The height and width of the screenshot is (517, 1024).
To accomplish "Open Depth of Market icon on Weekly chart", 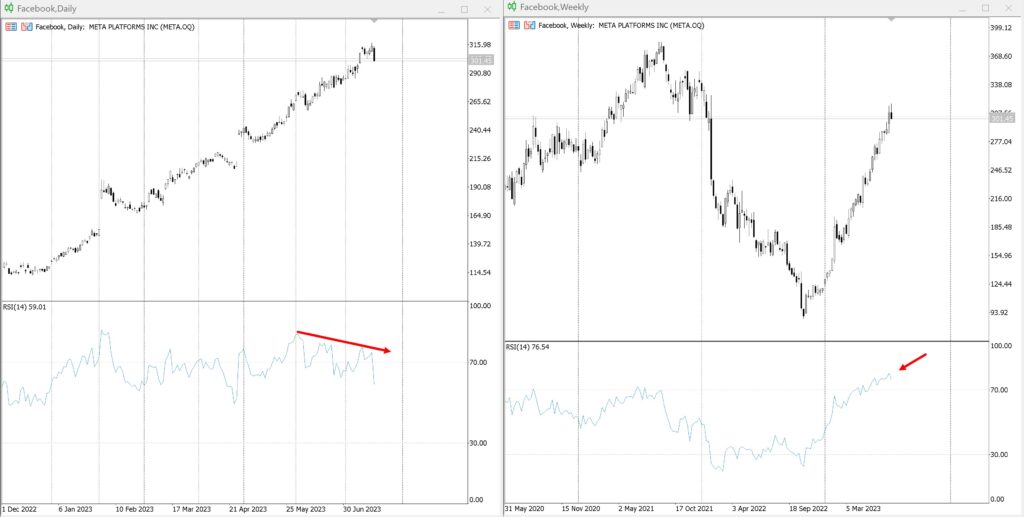I will (x=529, y=25).
